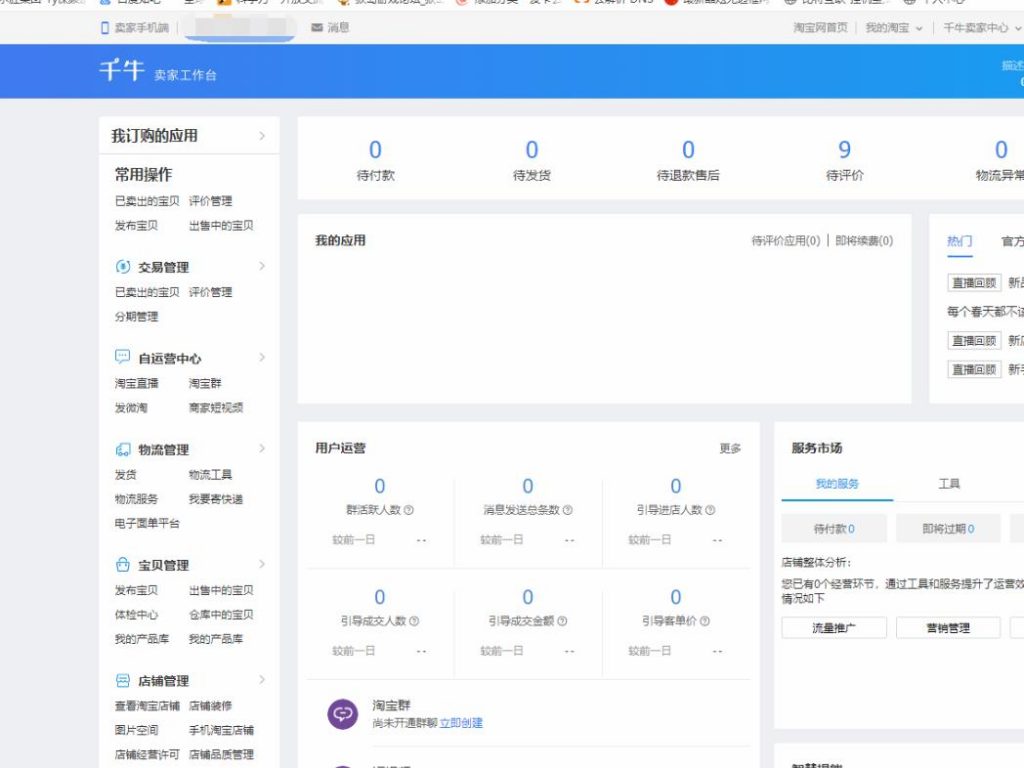This screenshot has width=1024, height=768.
Task: Click the purple 淘宝群 group icon
Action: [x=341, y=713]
